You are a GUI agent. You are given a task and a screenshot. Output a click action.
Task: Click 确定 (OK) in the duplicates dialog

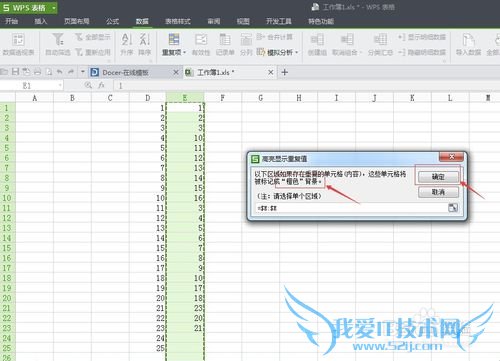point(438,177)
